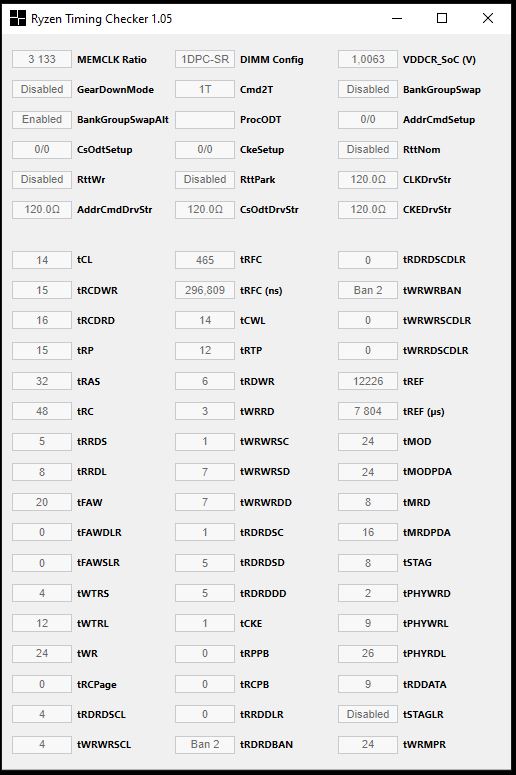Select the AddrCmdDrvStr value field
Screen dimensions: 516x775
pyautogui.click(x=42, y=210)
